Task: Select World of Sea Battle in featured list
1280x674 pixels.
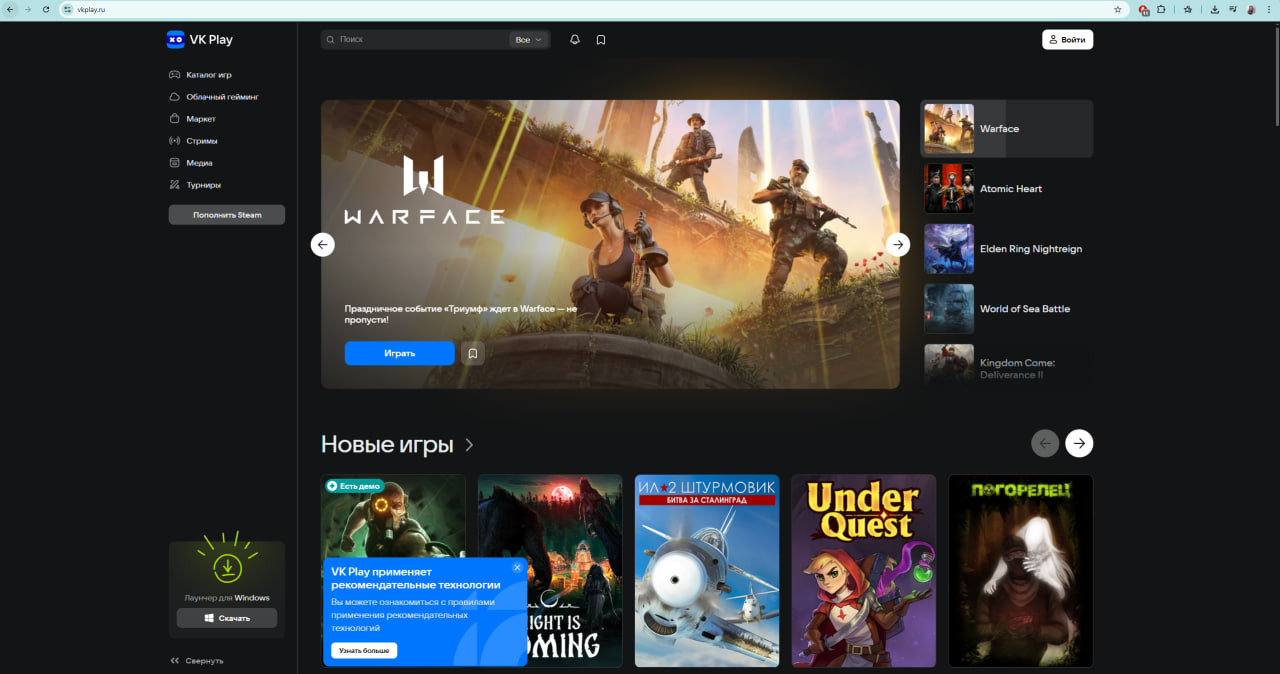Action: pyautogui.click(x=1006, y=309)
